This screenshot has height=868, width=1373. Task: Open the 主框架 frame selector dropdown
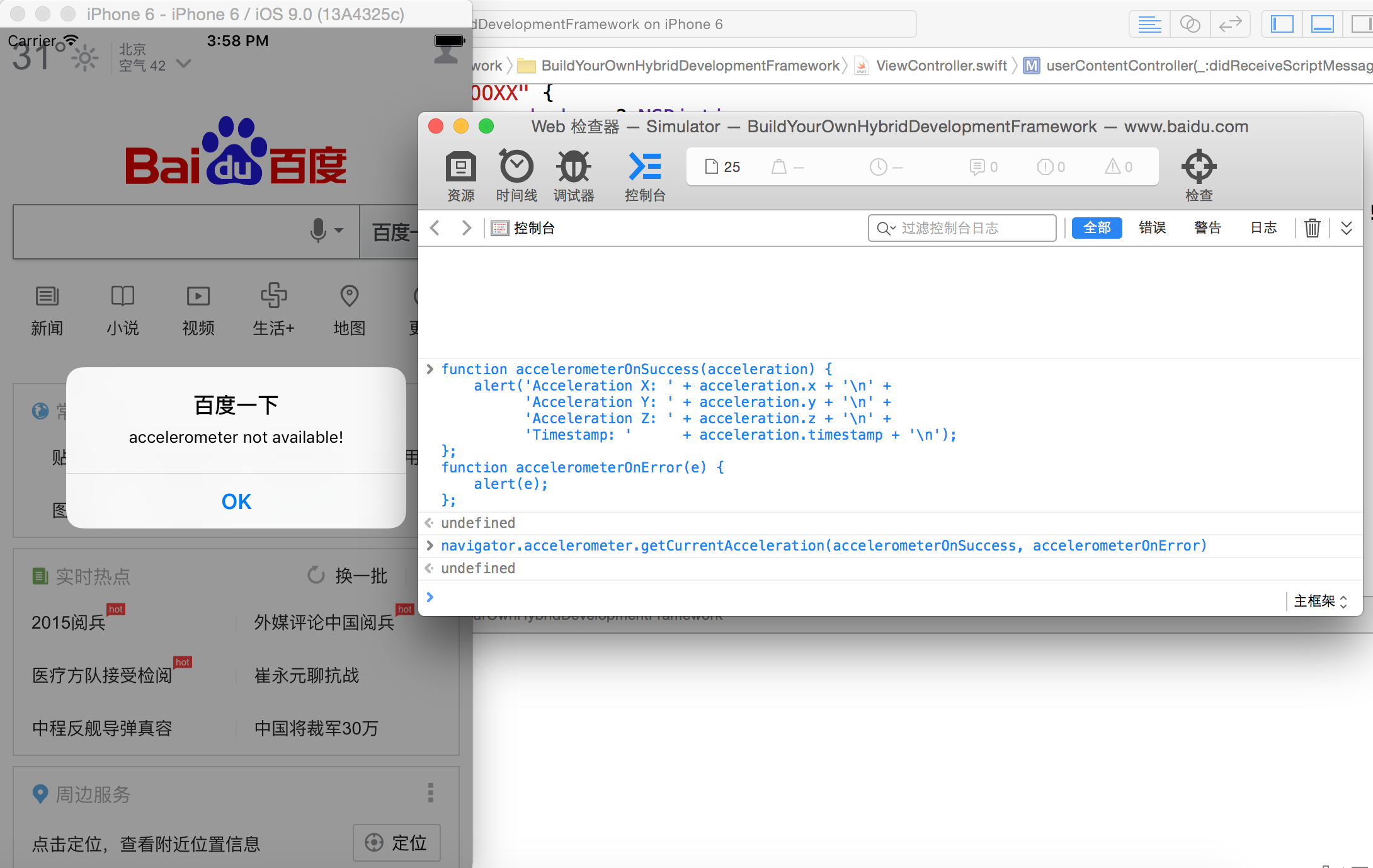tap(1321, 601)
